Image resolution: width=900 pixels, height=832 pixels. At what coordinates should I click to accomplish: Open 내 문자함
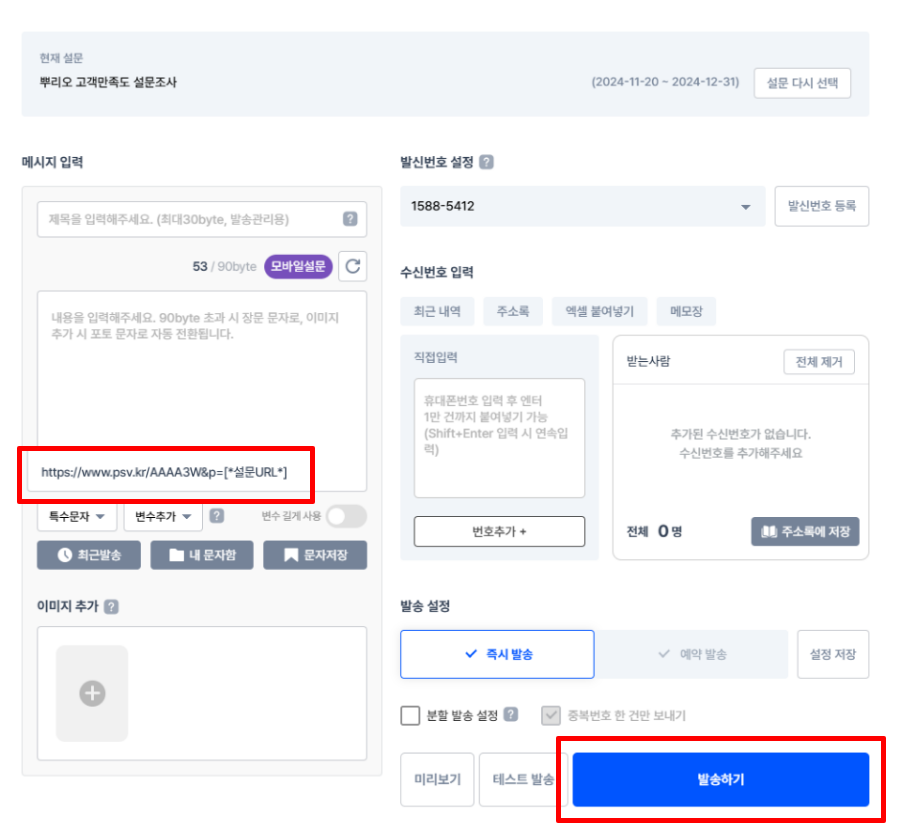[x=201, y=555]
